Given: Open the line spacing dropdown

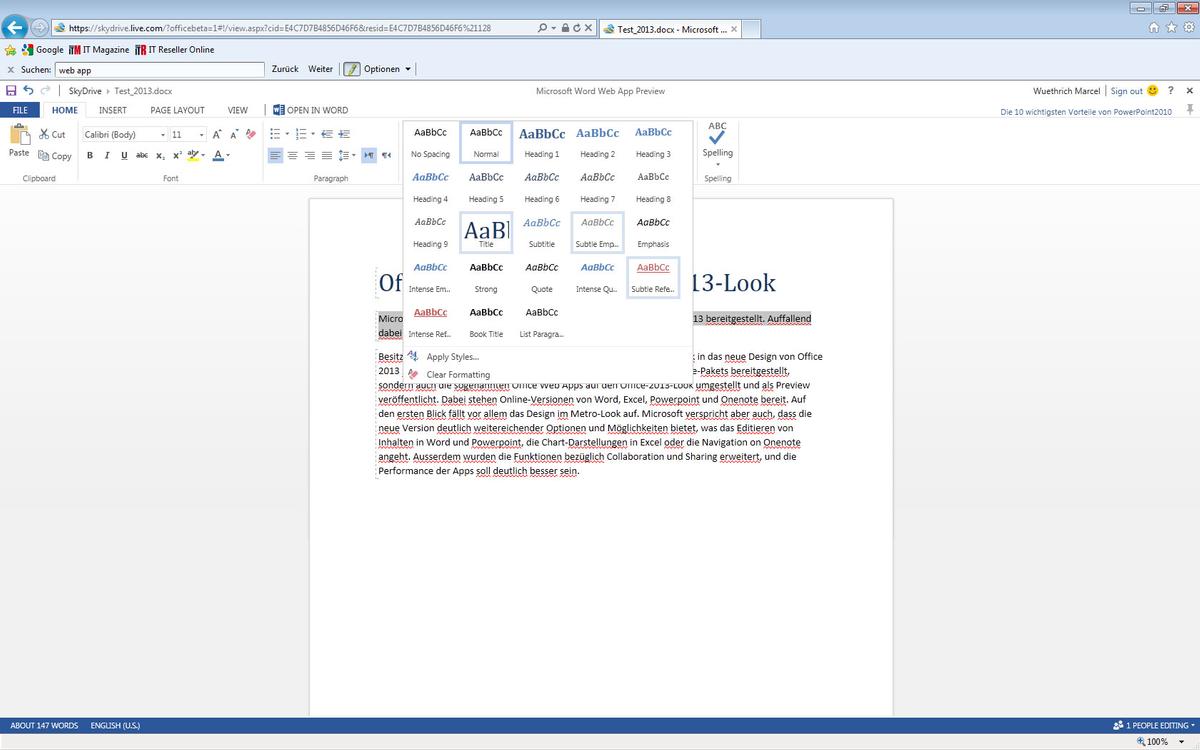Looking at the screenshot, I should (346, 155).
